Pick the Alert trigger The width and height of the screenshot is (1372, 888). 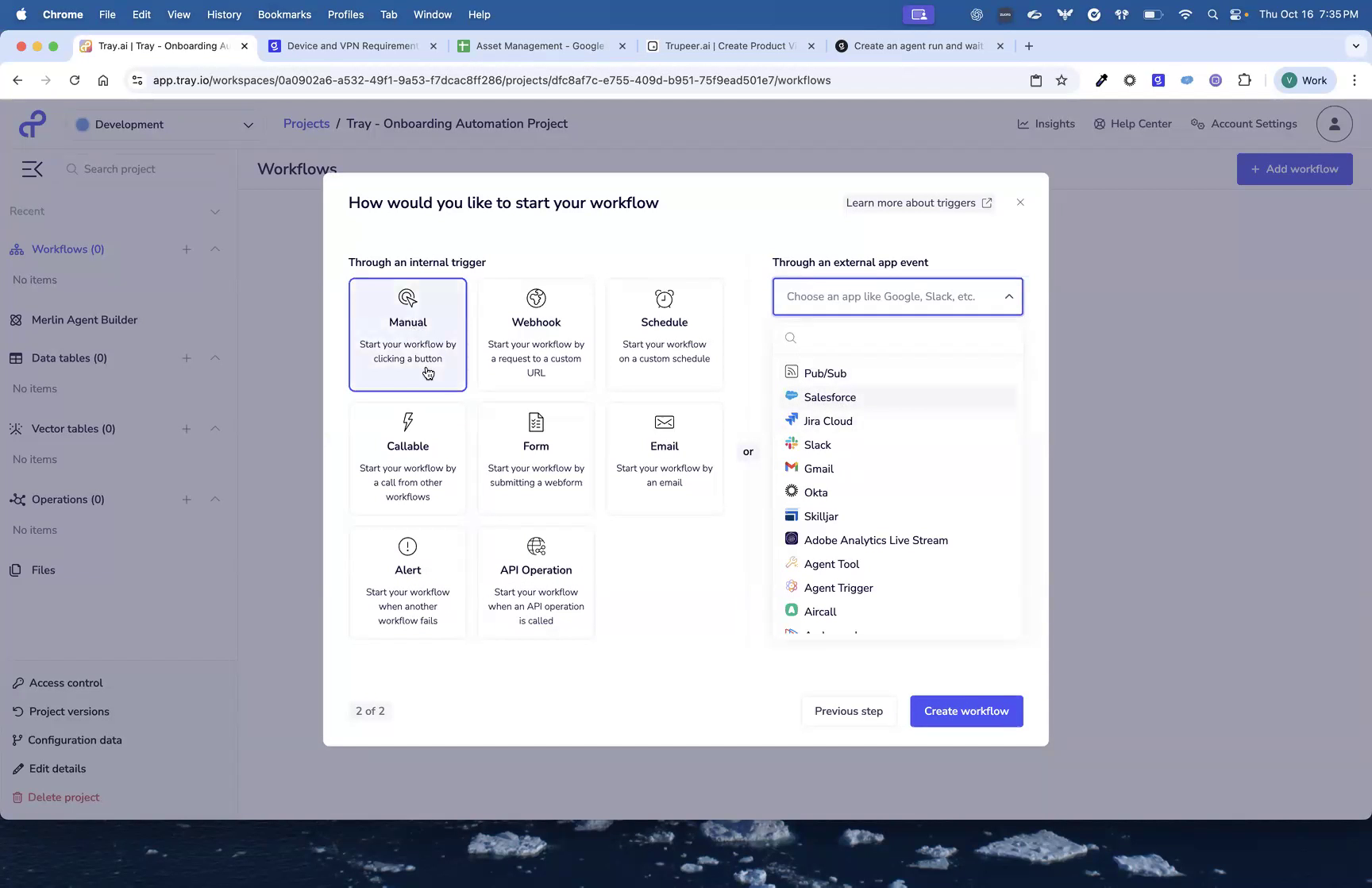(x=407, y=581)
